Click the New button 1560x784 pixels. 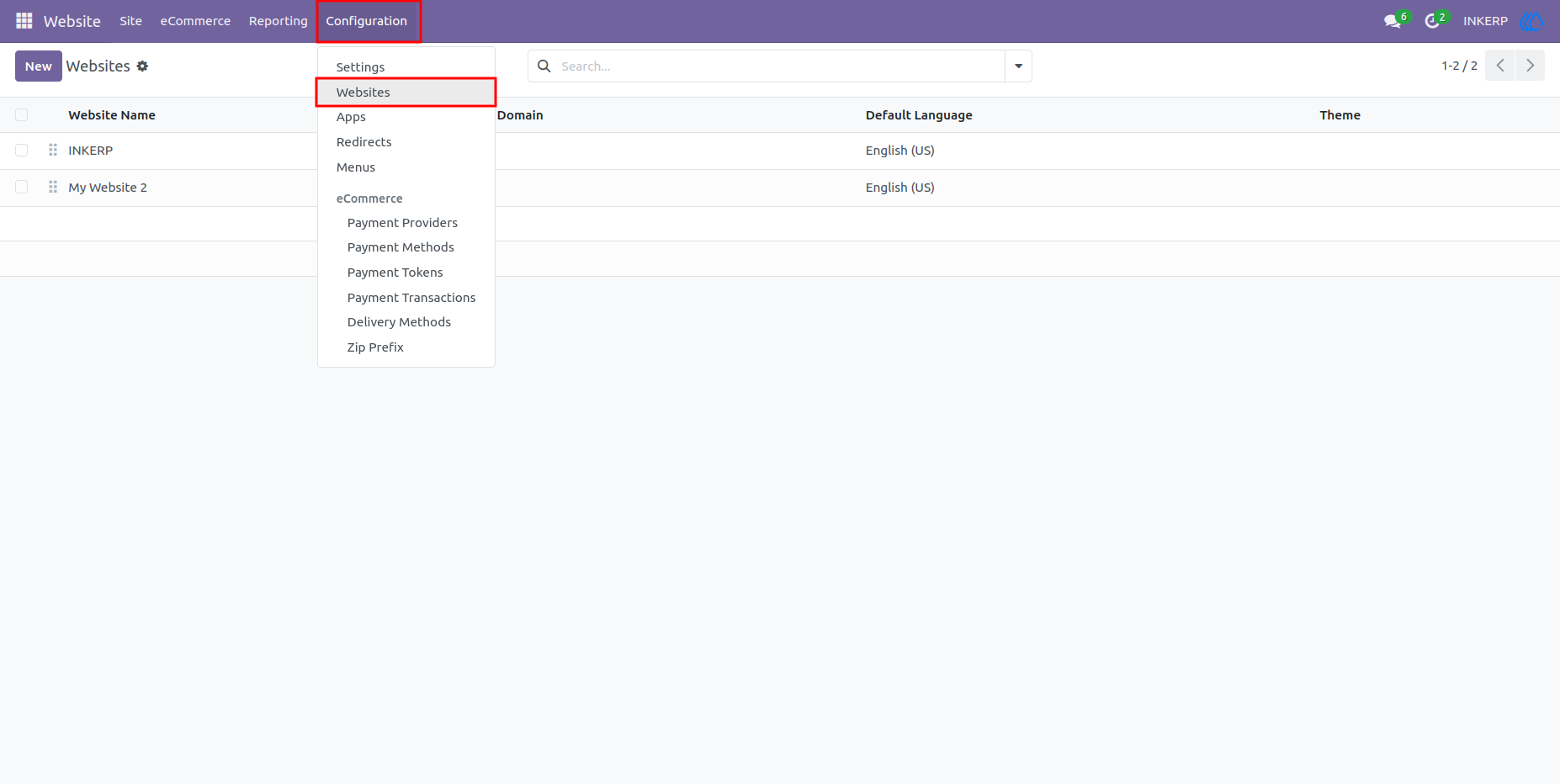(39, 66)
